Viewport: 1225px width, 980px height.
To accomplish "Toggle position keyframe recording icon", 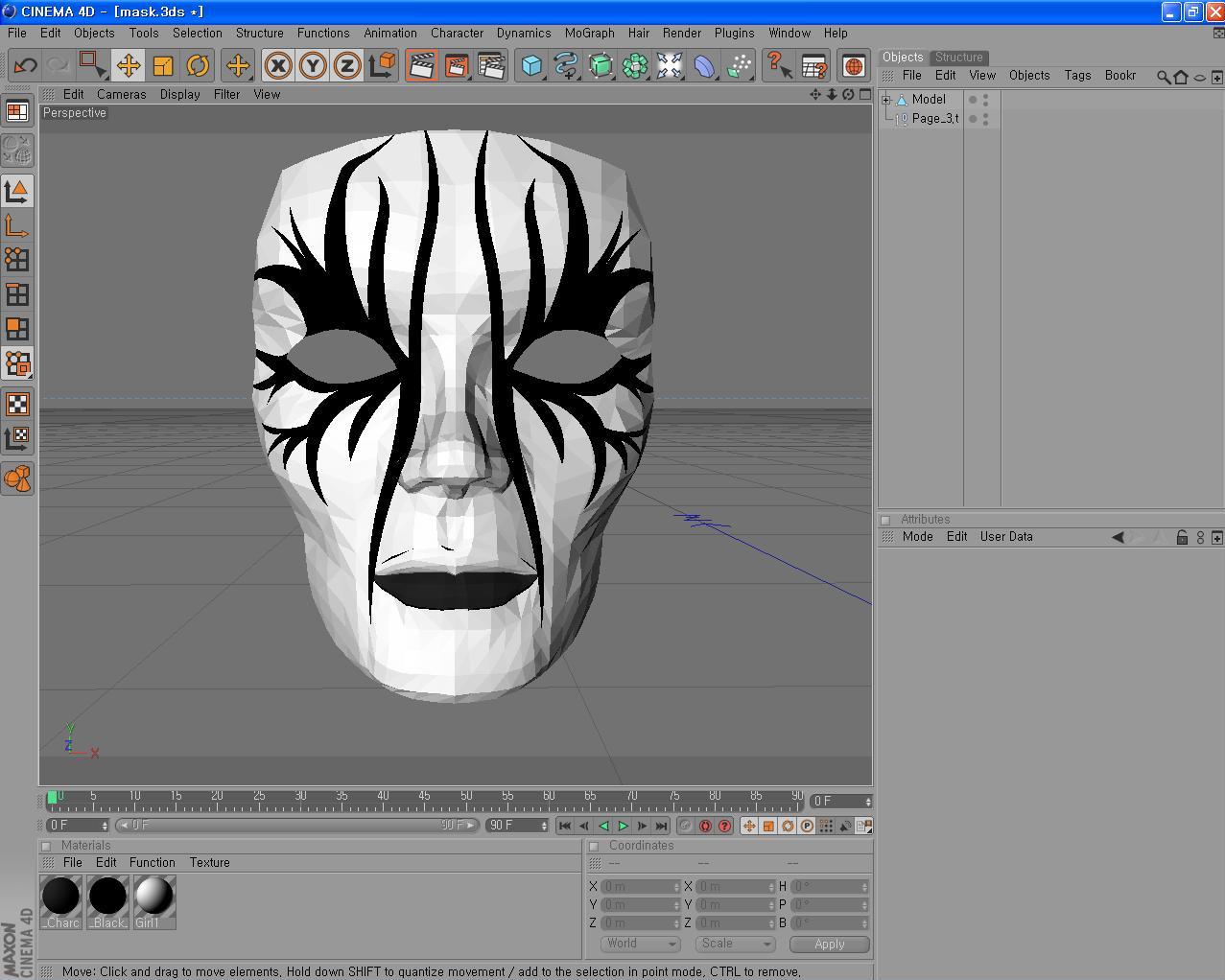I will pos(749,826).
